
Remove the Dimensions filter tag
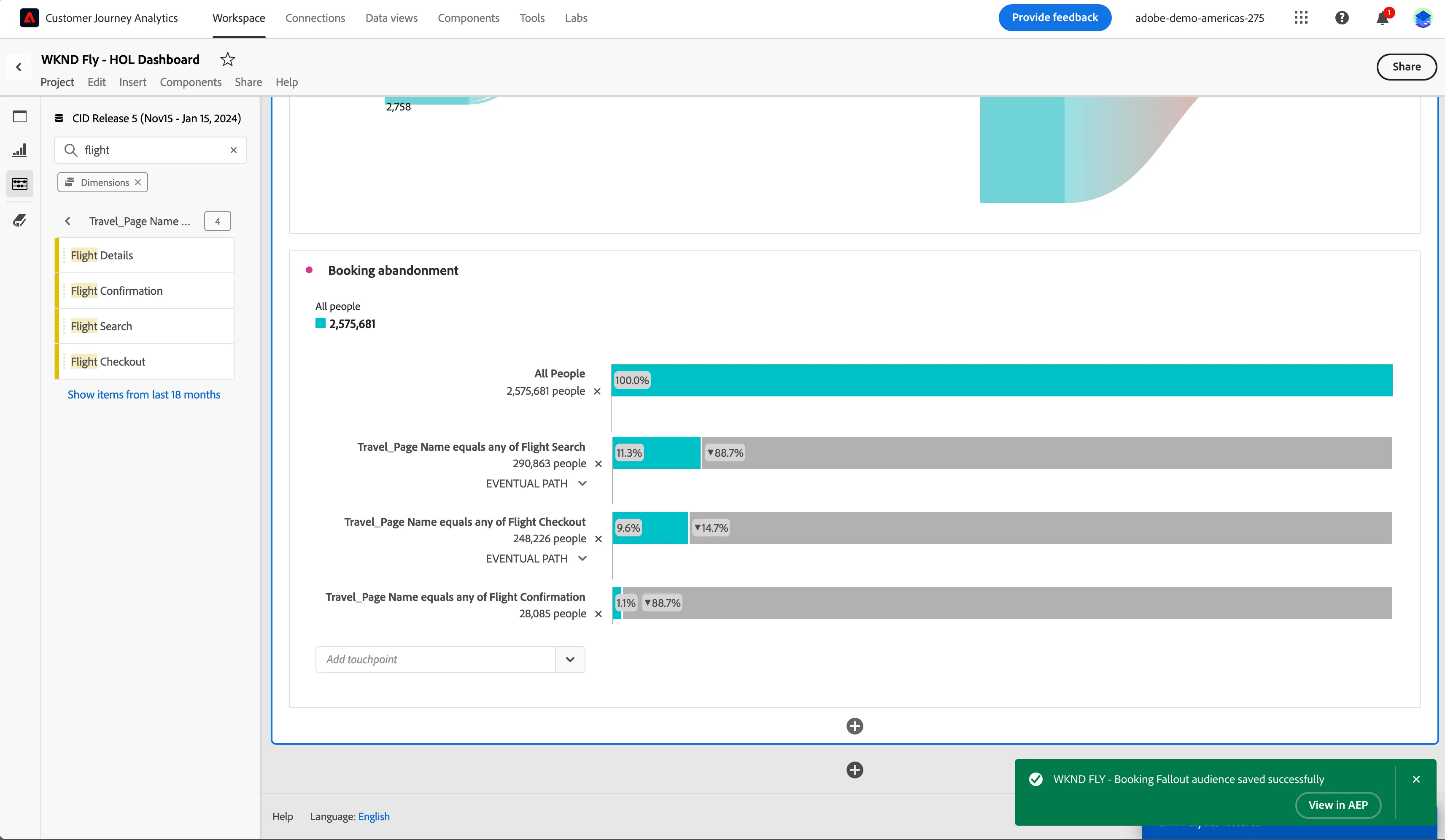[x=137, y=182]
